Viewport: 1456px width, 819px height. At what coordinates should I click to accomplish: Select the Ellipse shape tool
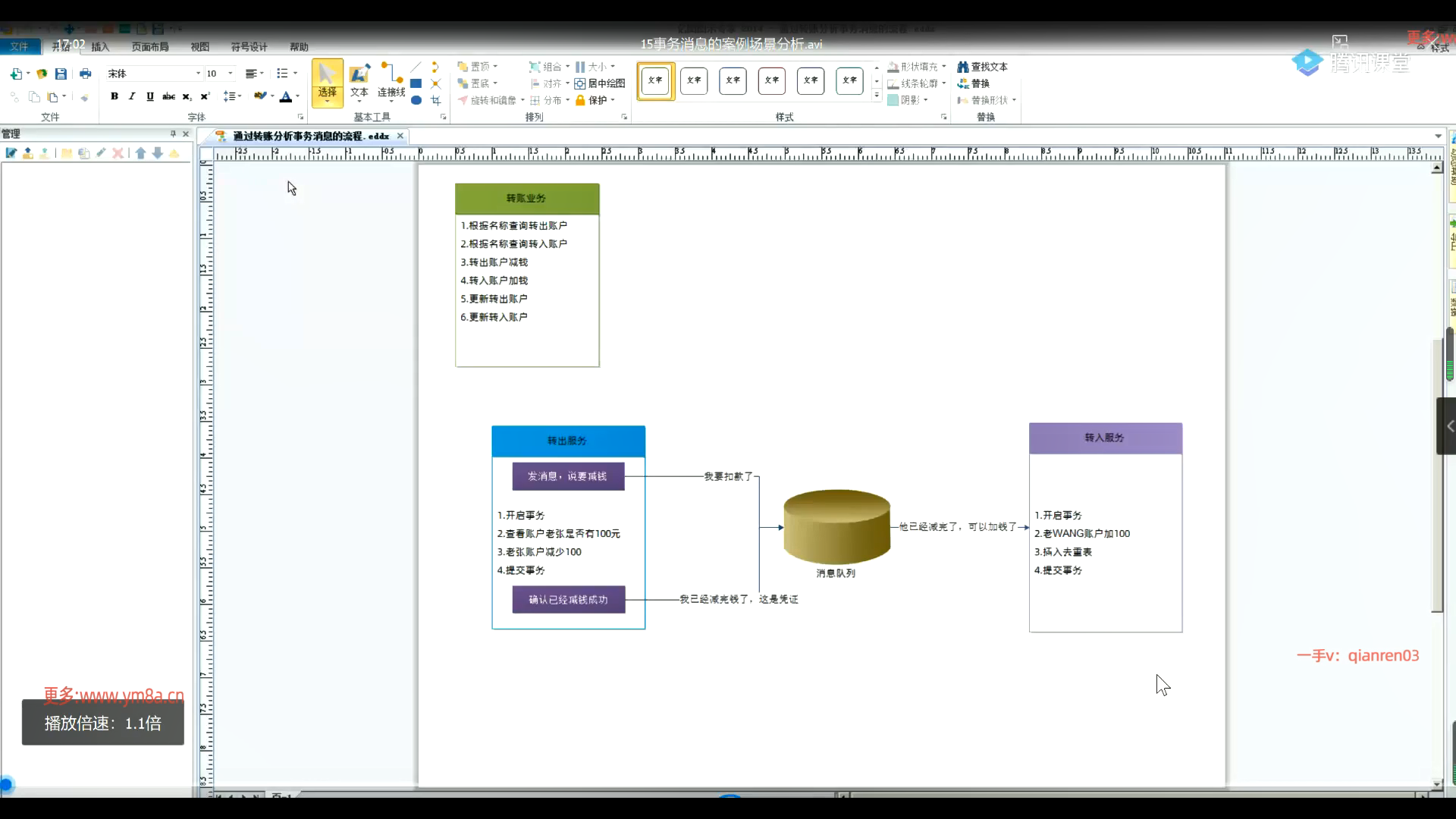coord(416,100)
